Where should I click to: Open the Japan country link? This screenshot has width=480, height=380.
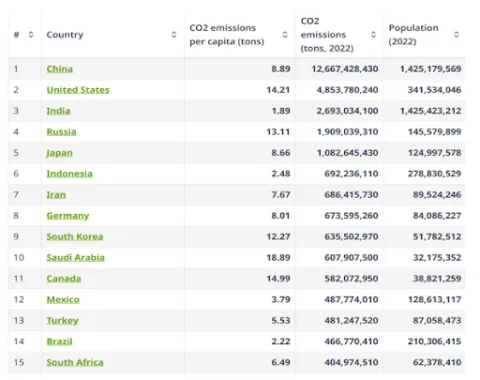point(59,153)
